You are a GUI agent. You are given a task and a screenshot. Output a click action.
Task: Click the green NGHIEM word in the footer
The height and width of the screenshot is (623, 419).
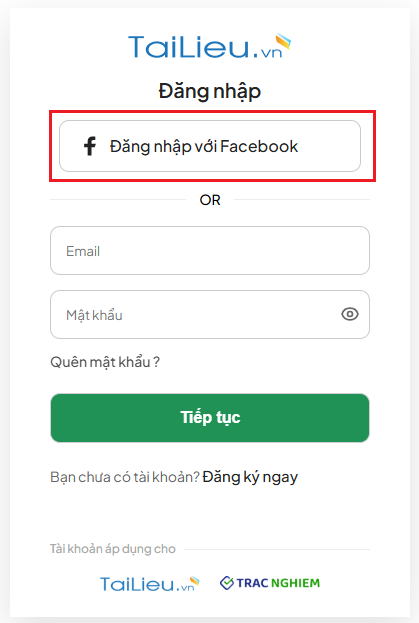click(295, 583)
